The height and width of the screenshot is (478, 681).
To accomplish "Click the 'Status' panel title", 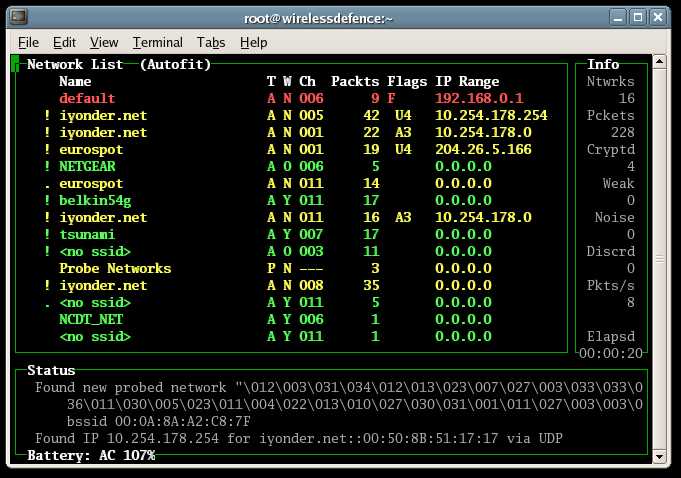I will (x=51, y=370).
